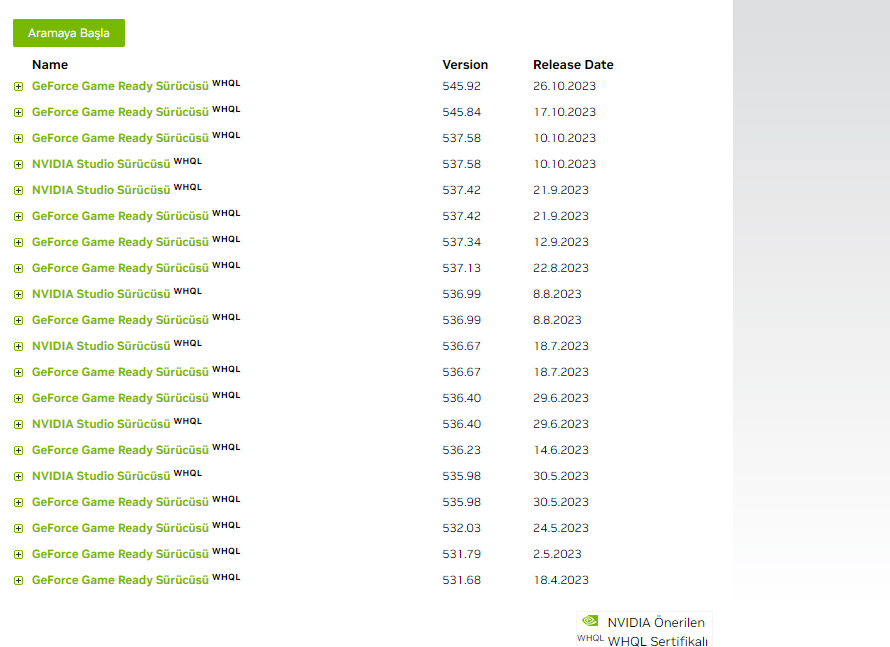The image size is (890, 647).
Task: Click the Release Date column header
Action: pyautogui.click(x=573, y=65)
